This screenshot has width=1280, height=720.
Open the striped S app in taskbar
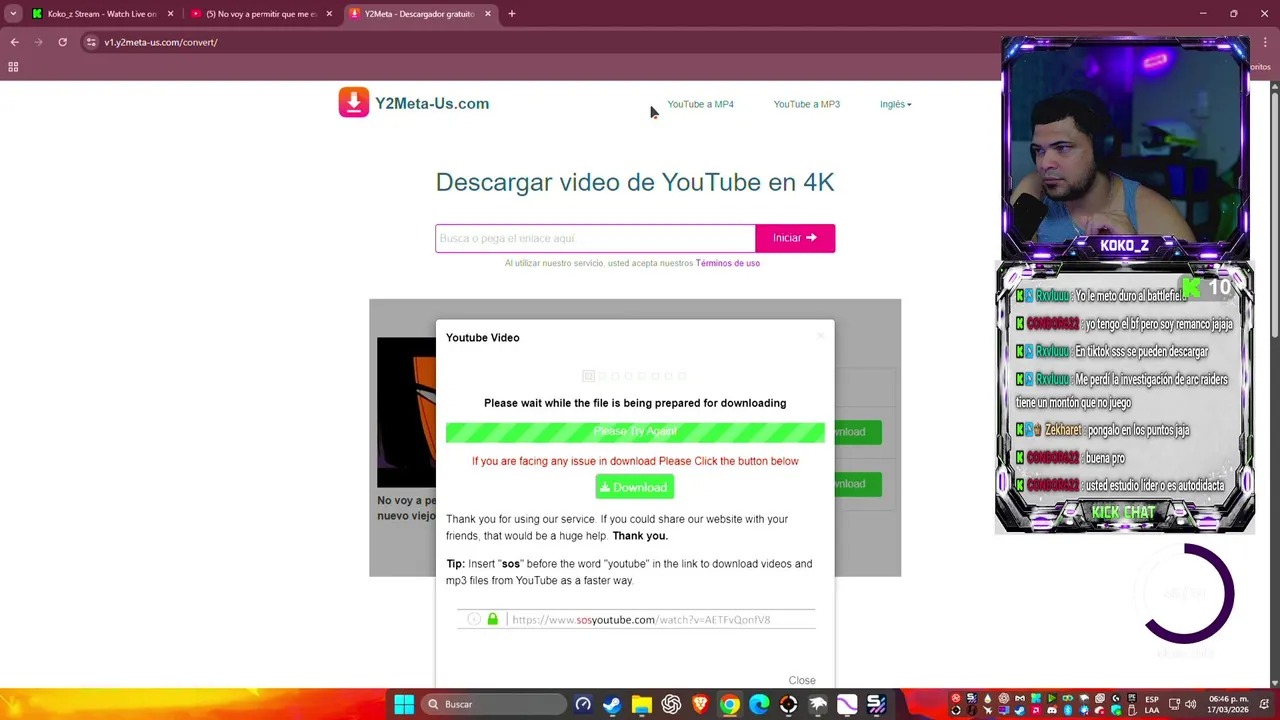point(876,704)
